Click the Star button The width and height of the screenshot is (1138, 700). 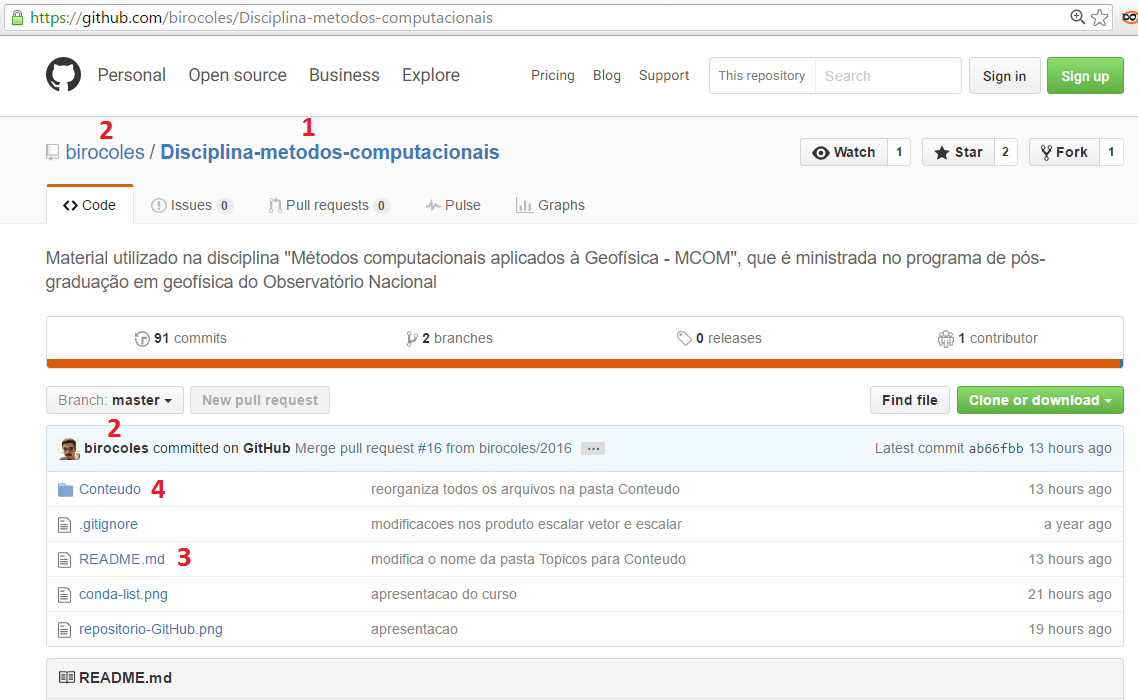[x=959, y=152]
